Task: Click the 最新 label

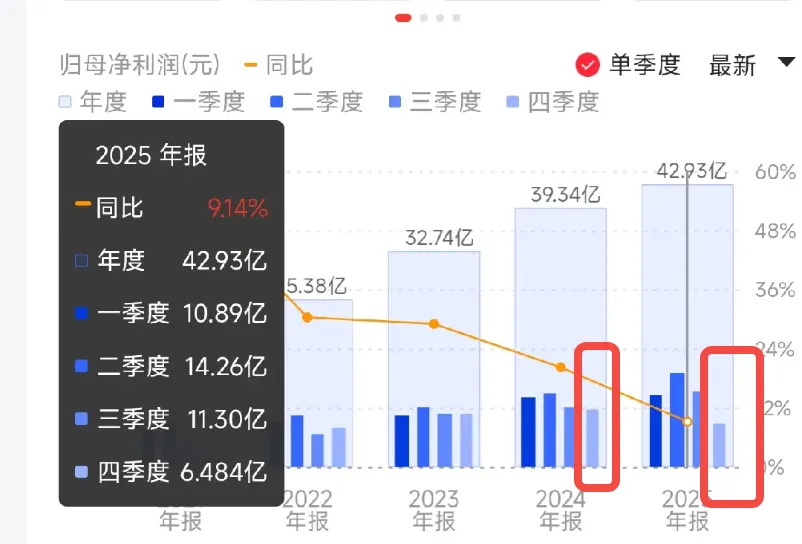Action: click(732, 65)
